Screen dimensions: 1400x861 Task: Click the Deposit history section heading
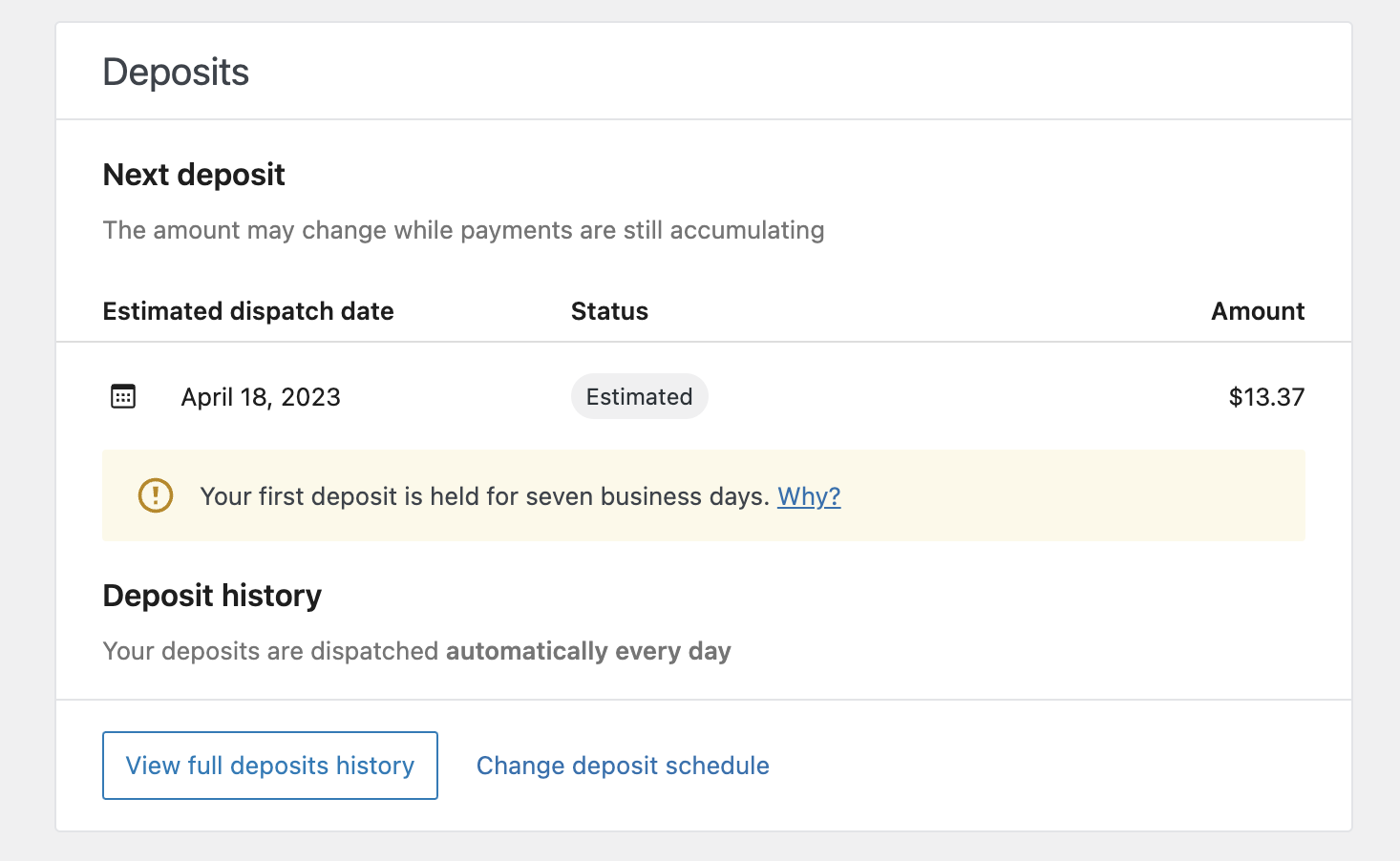pos(212,595)
